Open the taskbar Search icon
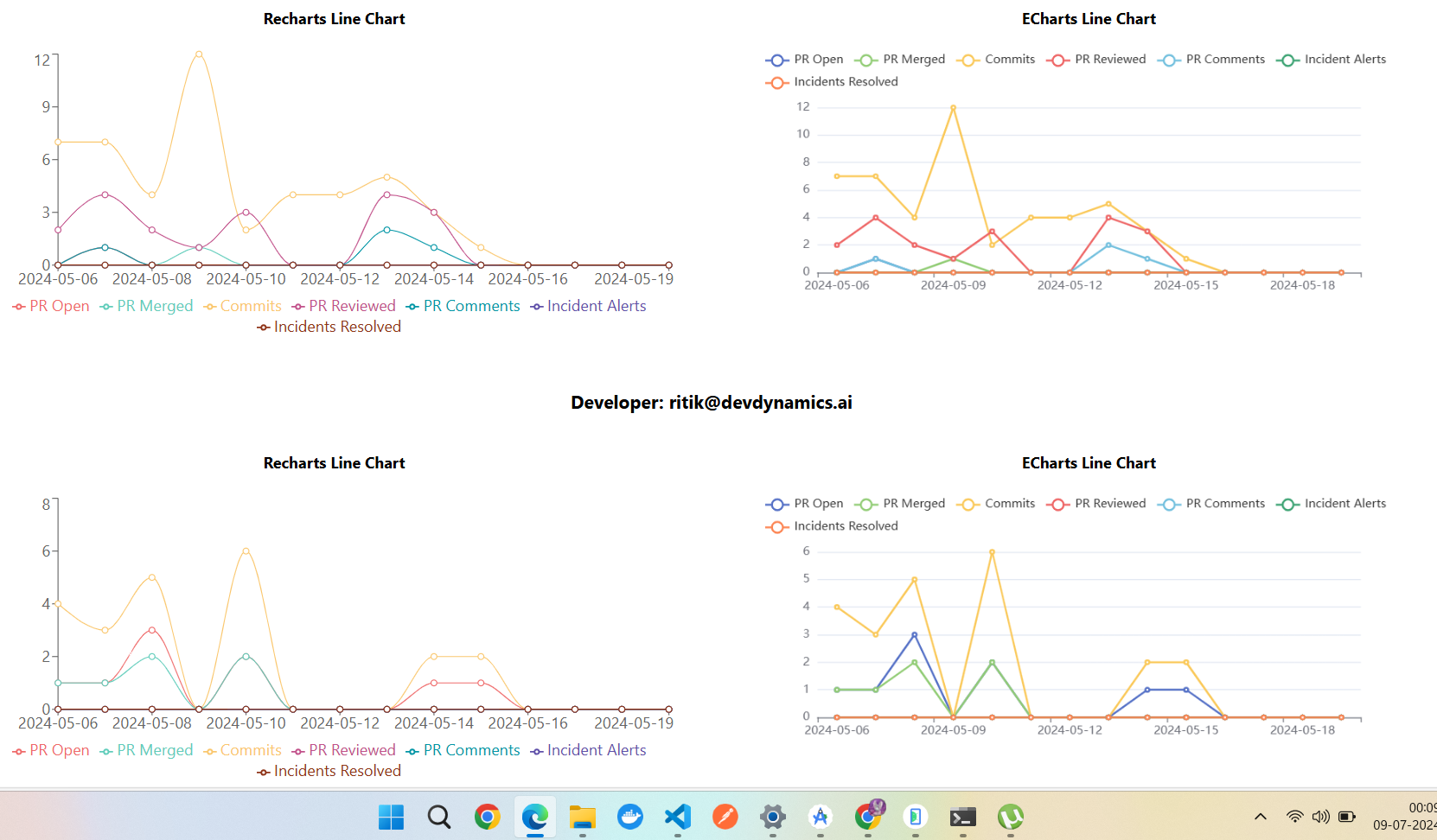1437x840 pixels. pos(439,817)
